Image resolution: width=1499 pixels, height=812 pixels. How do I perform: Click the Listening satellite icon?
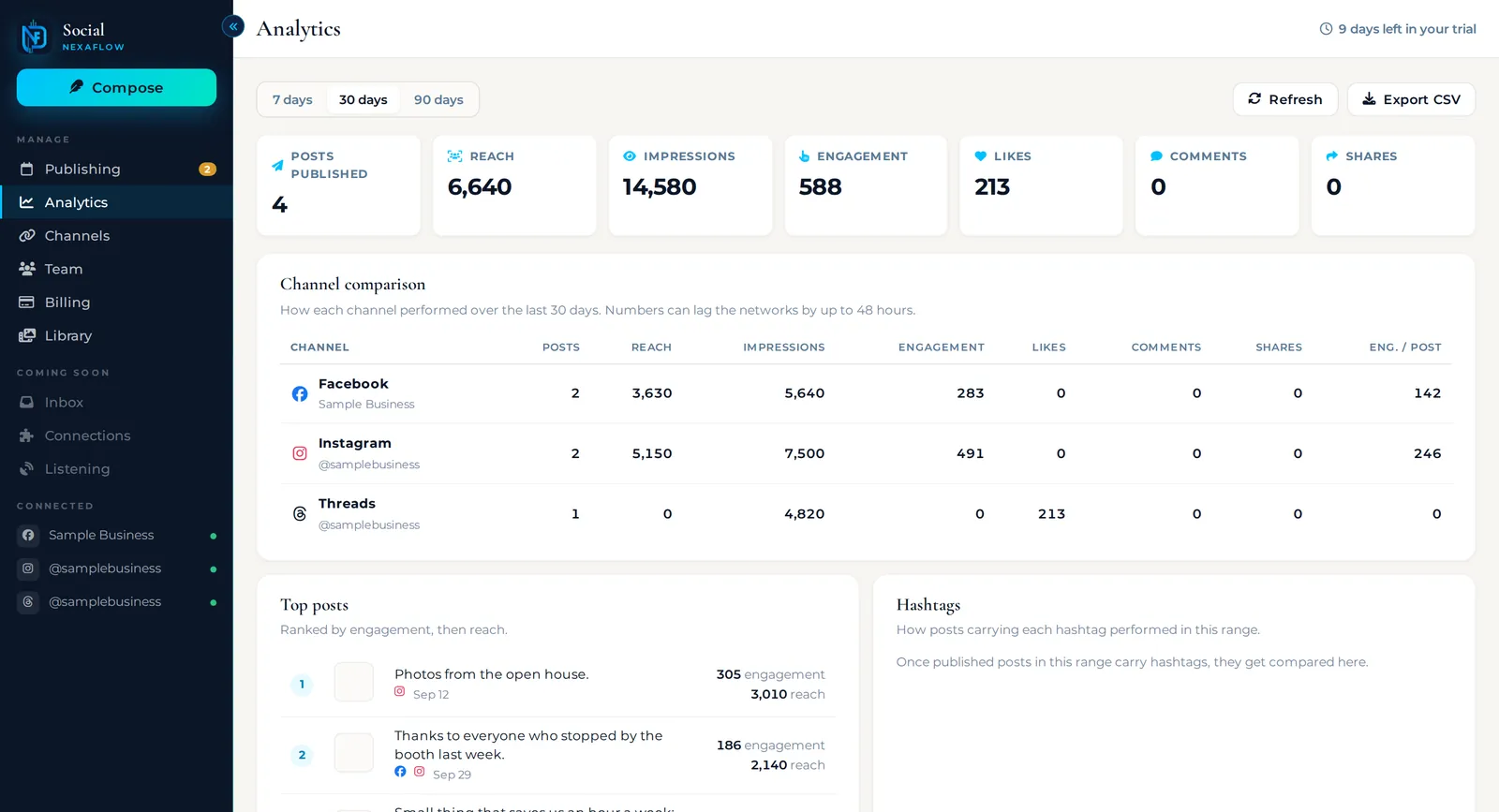[x=27, y=468]
